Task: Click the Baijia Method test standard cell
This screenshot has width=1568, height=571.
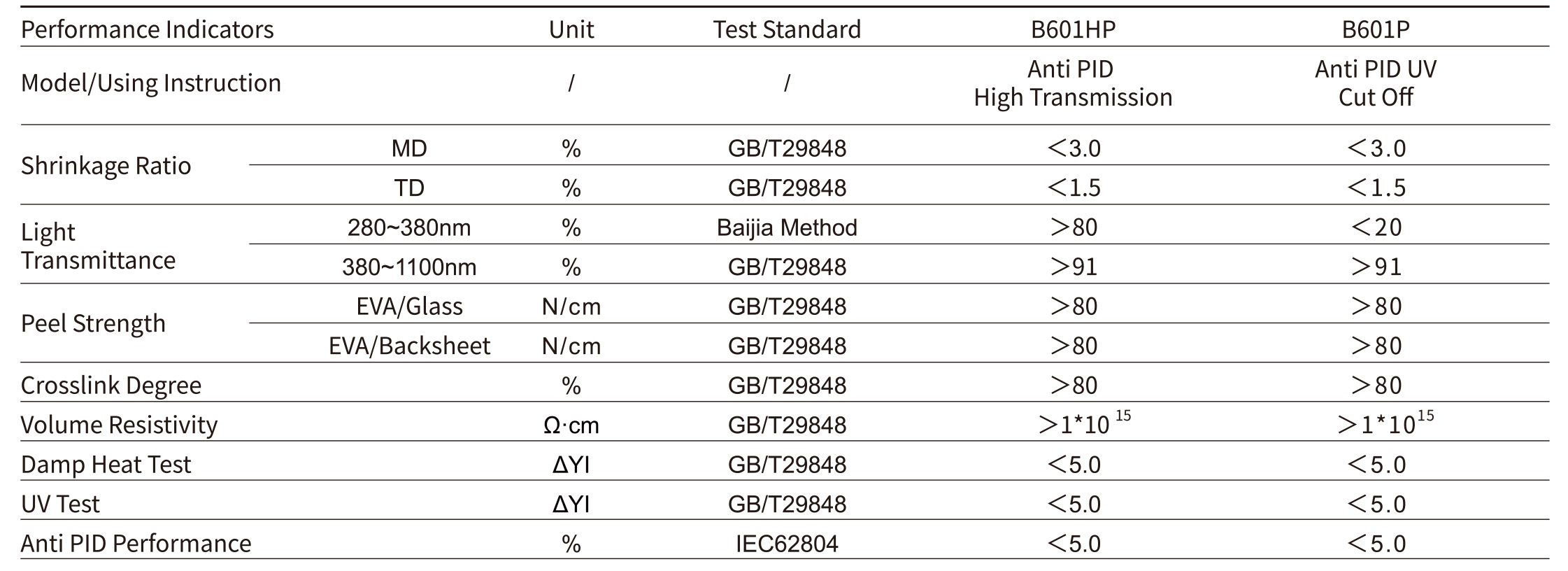Action: coord(787,227)
